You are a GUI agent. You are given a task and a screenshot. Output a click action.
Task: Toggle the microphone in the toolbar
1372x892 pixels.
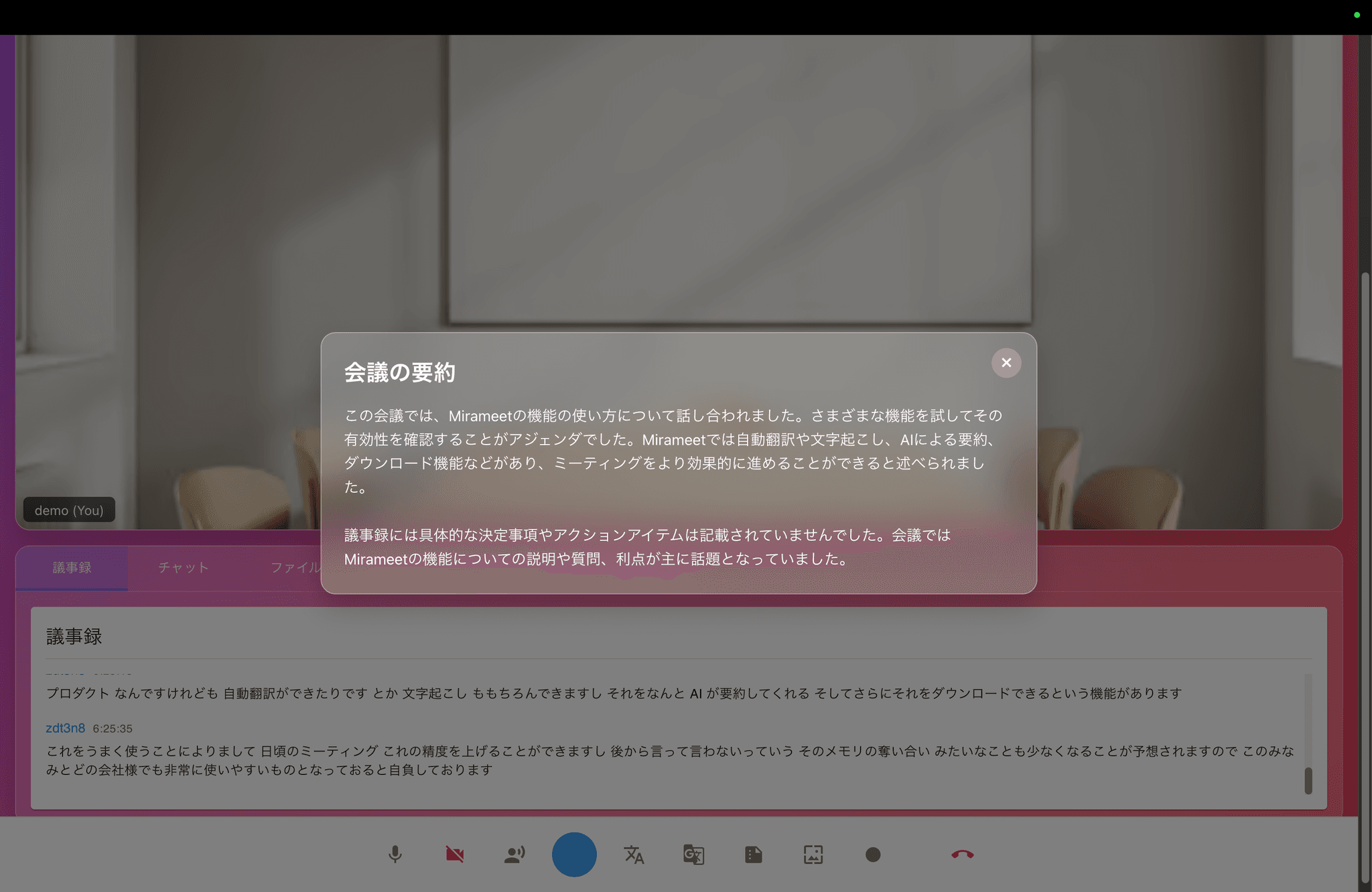click(395, 854)
